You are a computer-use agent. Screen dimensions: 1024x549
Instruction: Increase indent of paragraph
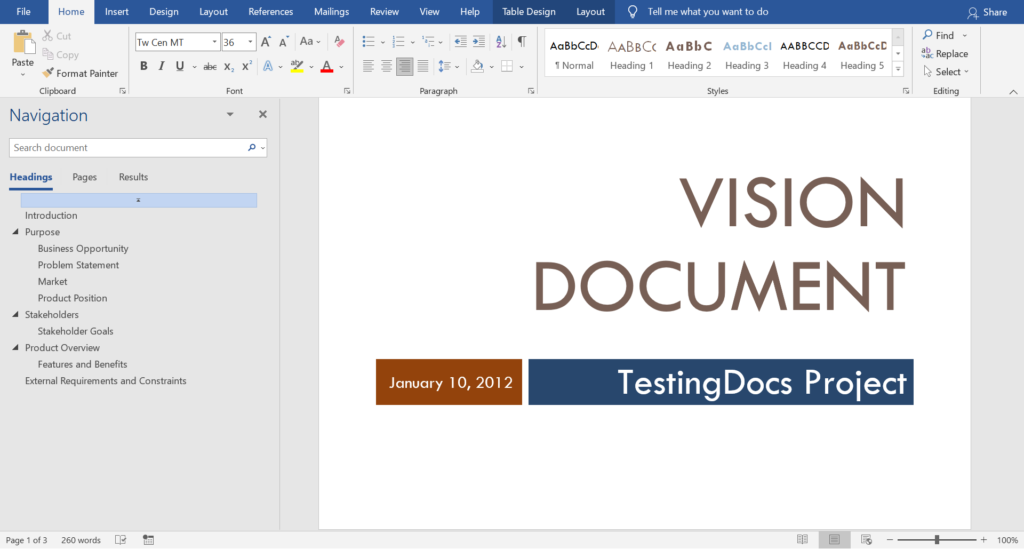pos(479,42)
